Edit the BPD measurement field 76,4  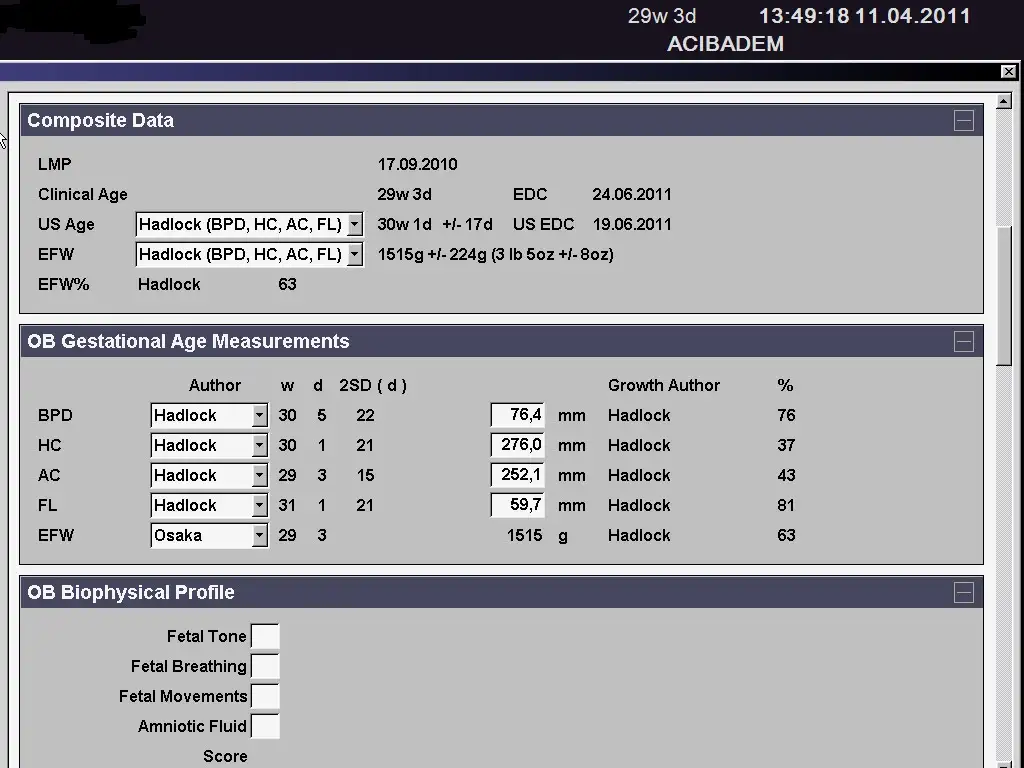[x=518, y=415]
